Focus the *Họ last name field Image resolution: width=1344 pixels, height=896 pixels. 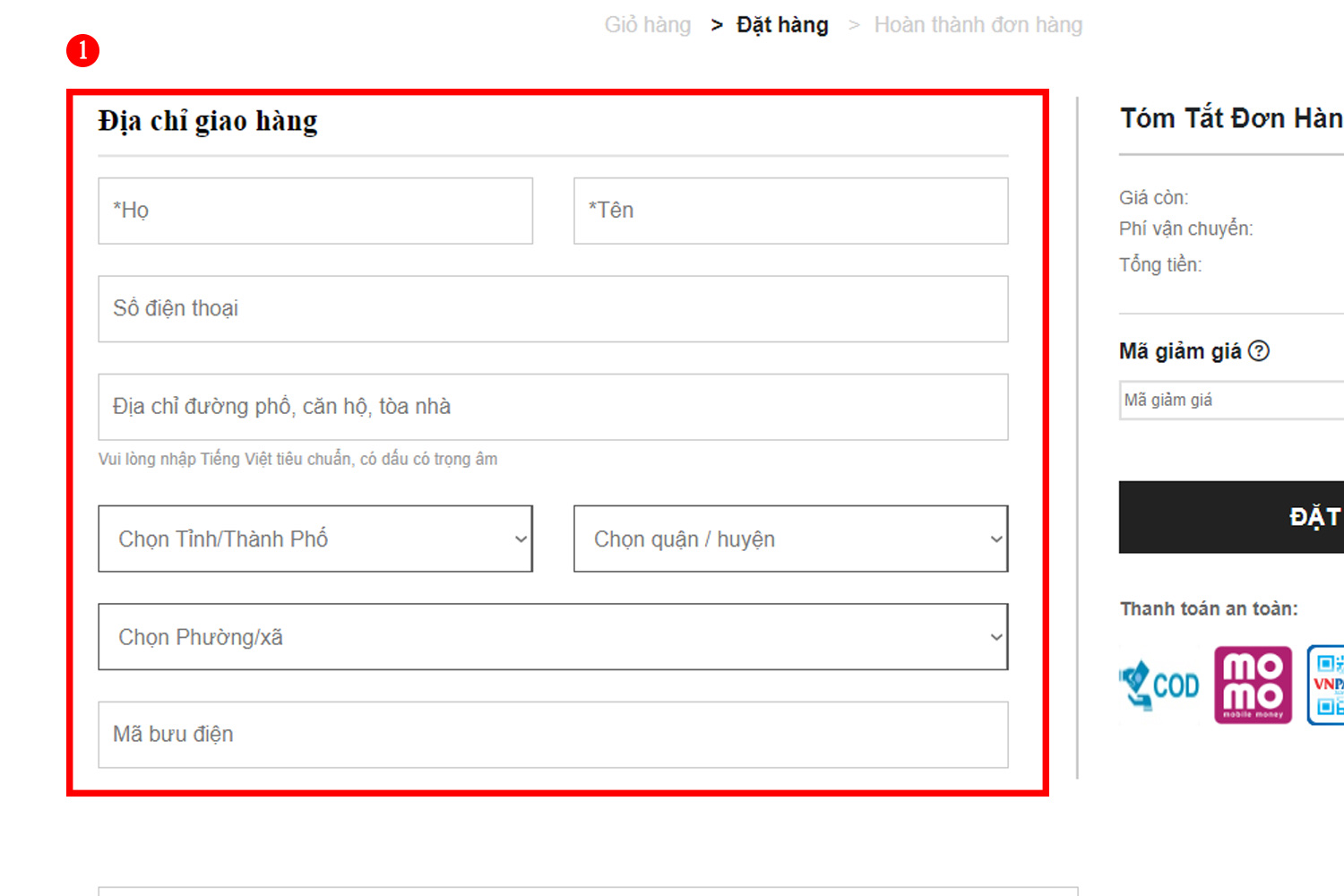coord(315,211)
